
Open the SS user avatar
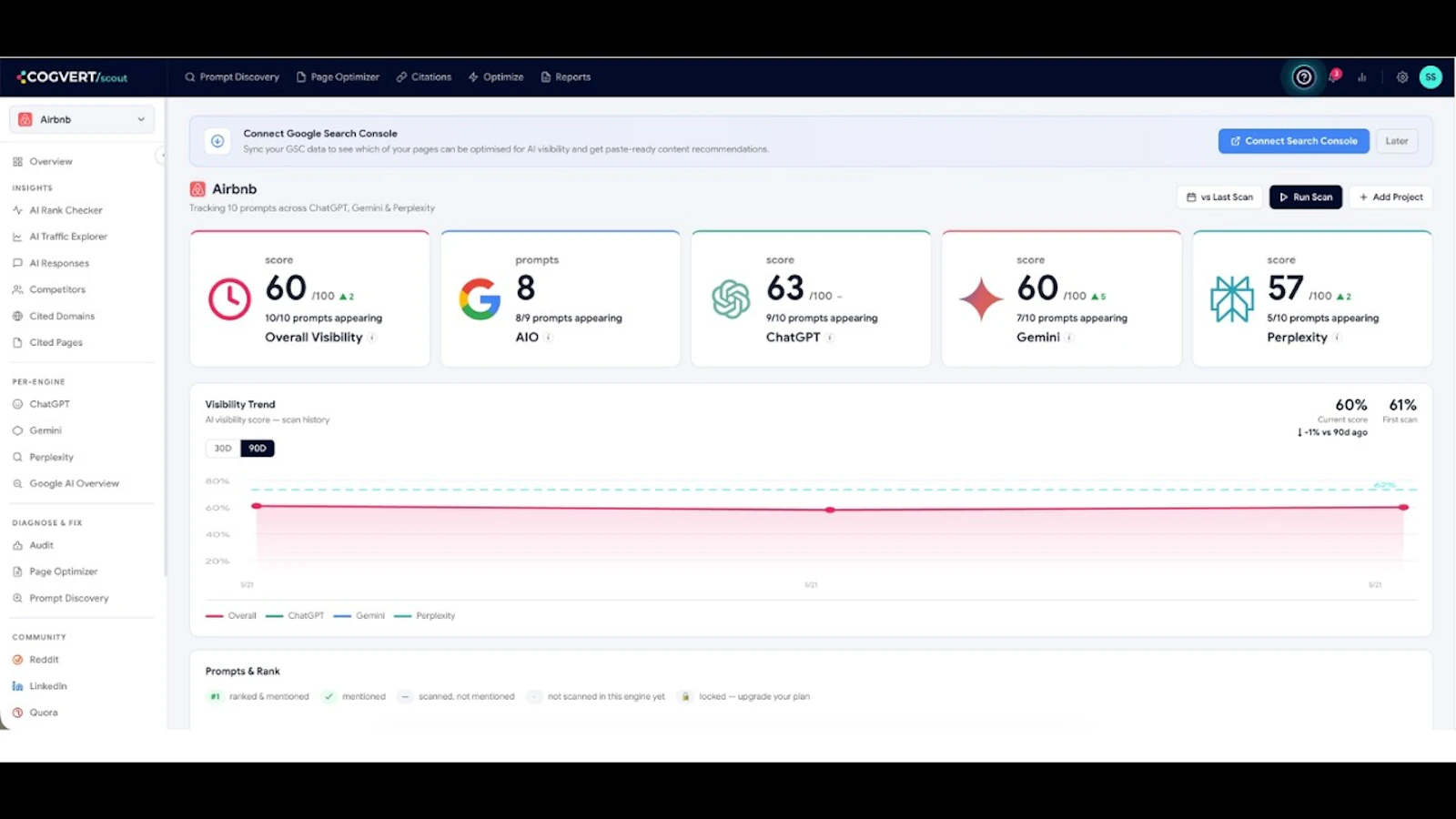1431,77
